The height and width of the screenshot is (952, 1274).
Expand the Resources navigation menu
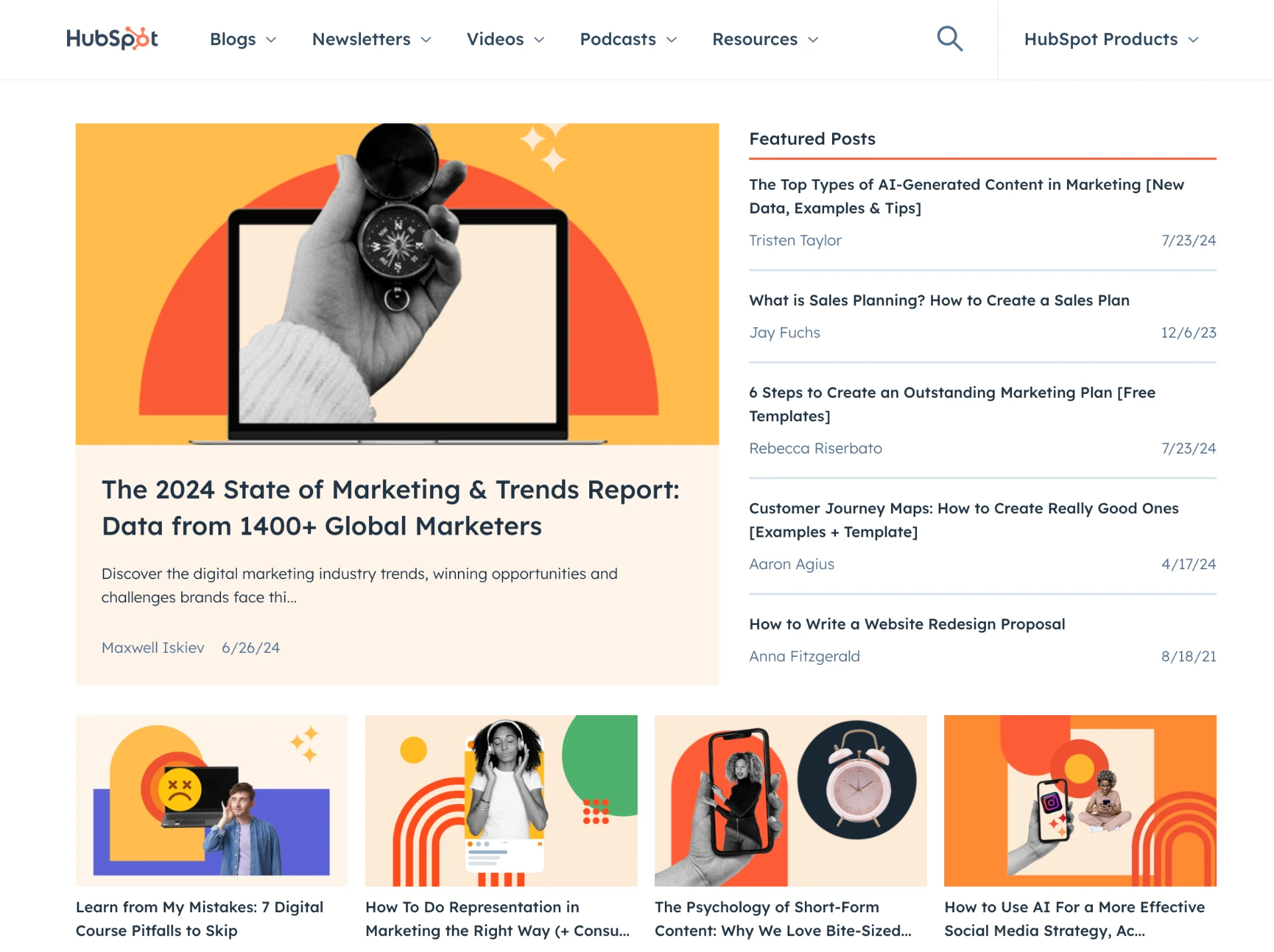pyautogui.click(x=764, y=39)
